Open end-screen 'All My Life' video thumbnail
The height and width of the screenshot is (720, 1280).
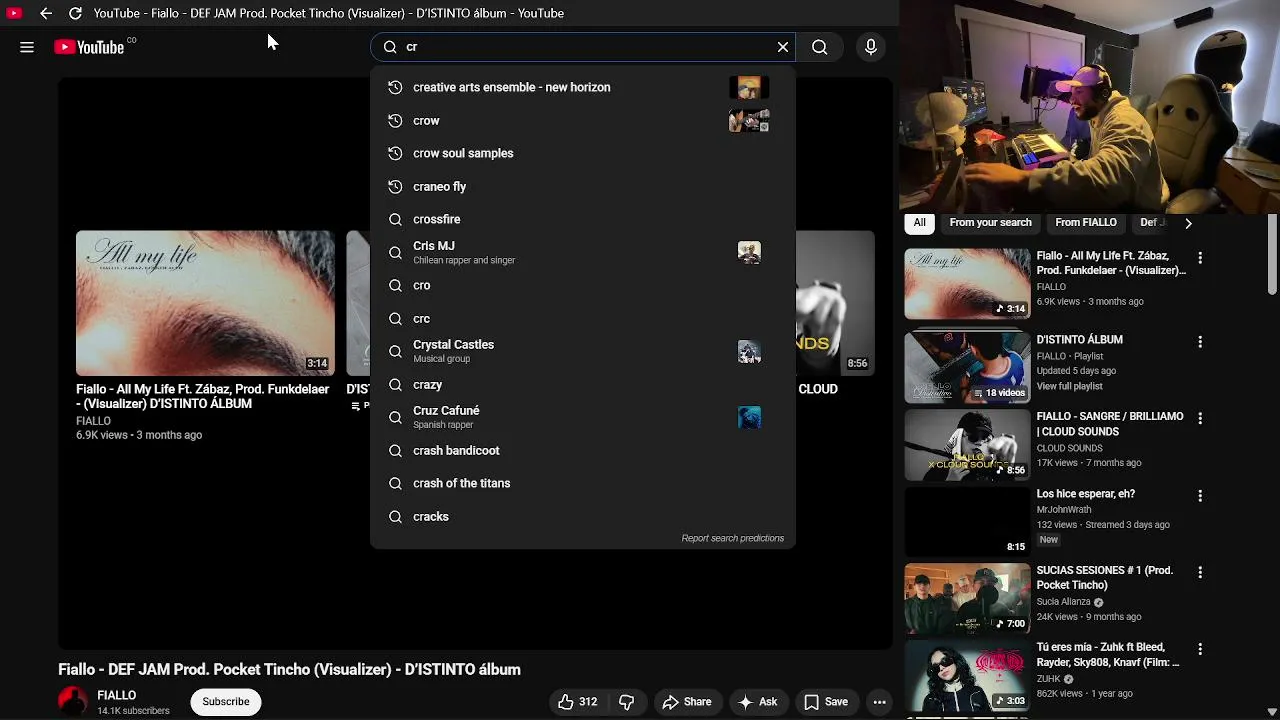pyautogui.click(x=205, y=303)
